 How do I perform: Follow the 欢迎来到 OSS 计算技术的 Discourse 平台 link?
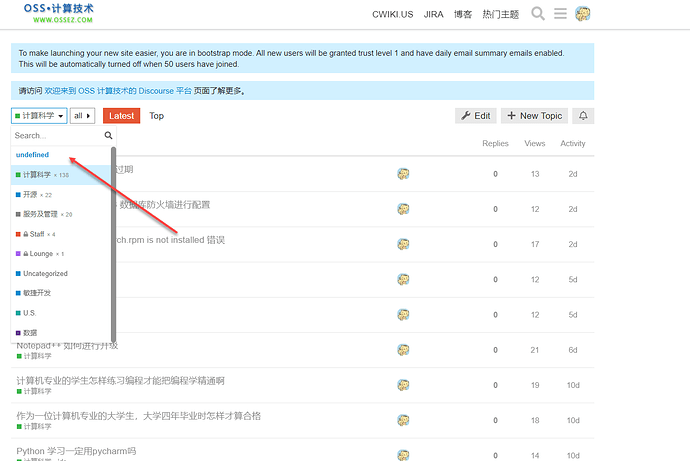[118, 91]
